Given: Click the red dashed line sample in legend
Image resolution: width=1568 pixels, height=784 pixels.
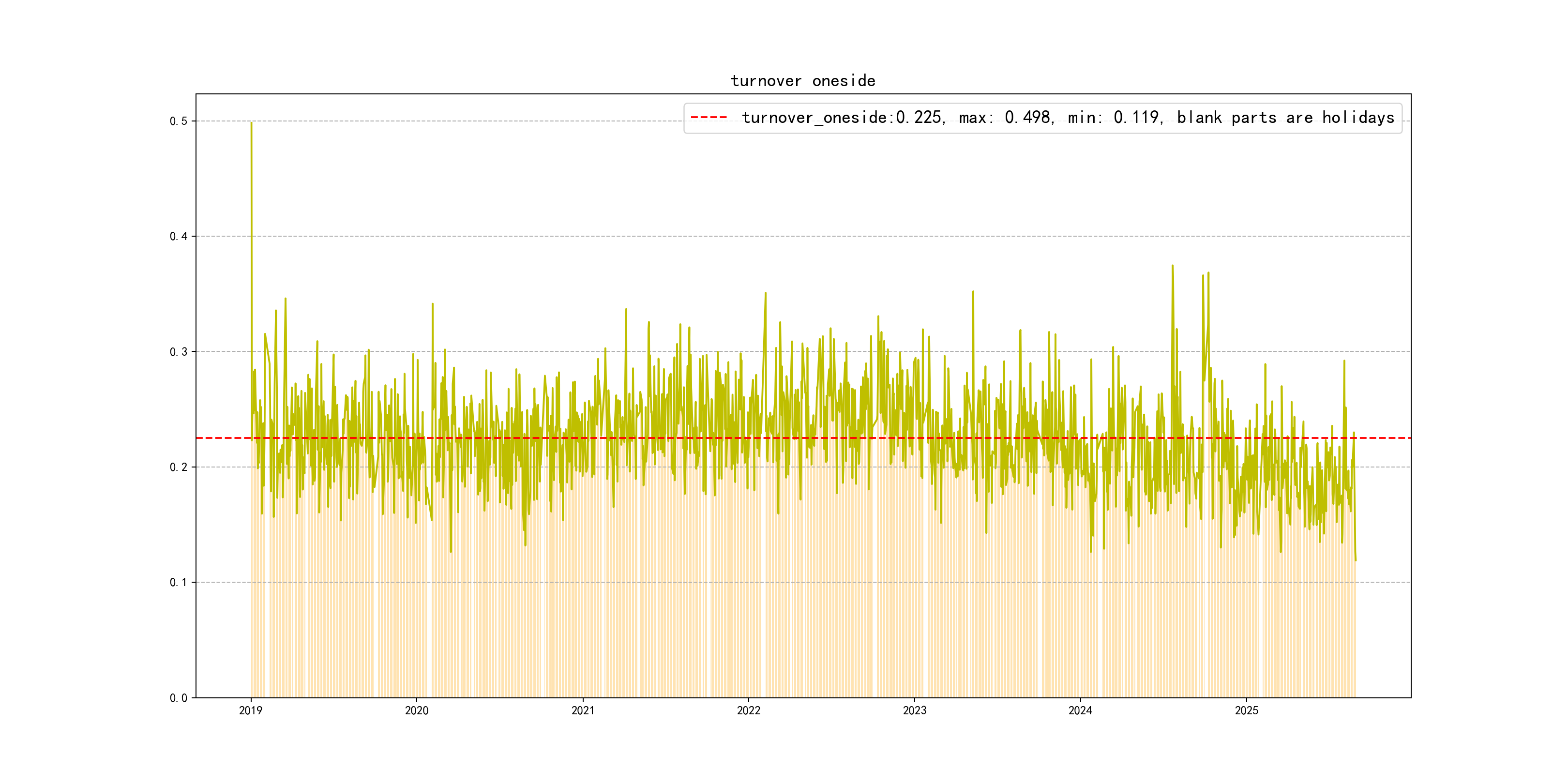Looking at the screenshot, I should [709, 118].
